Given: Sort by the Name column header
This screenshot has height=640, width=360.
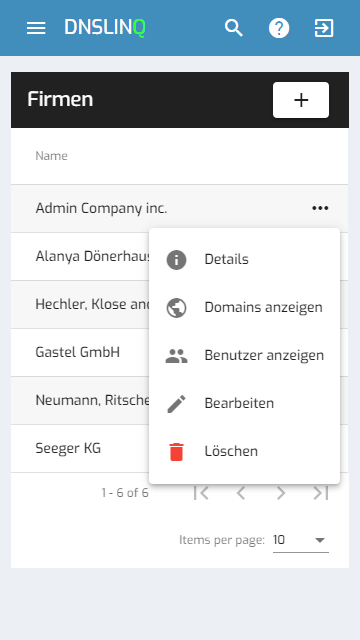Looking at the screenshot, I should (x=51, y=156).
